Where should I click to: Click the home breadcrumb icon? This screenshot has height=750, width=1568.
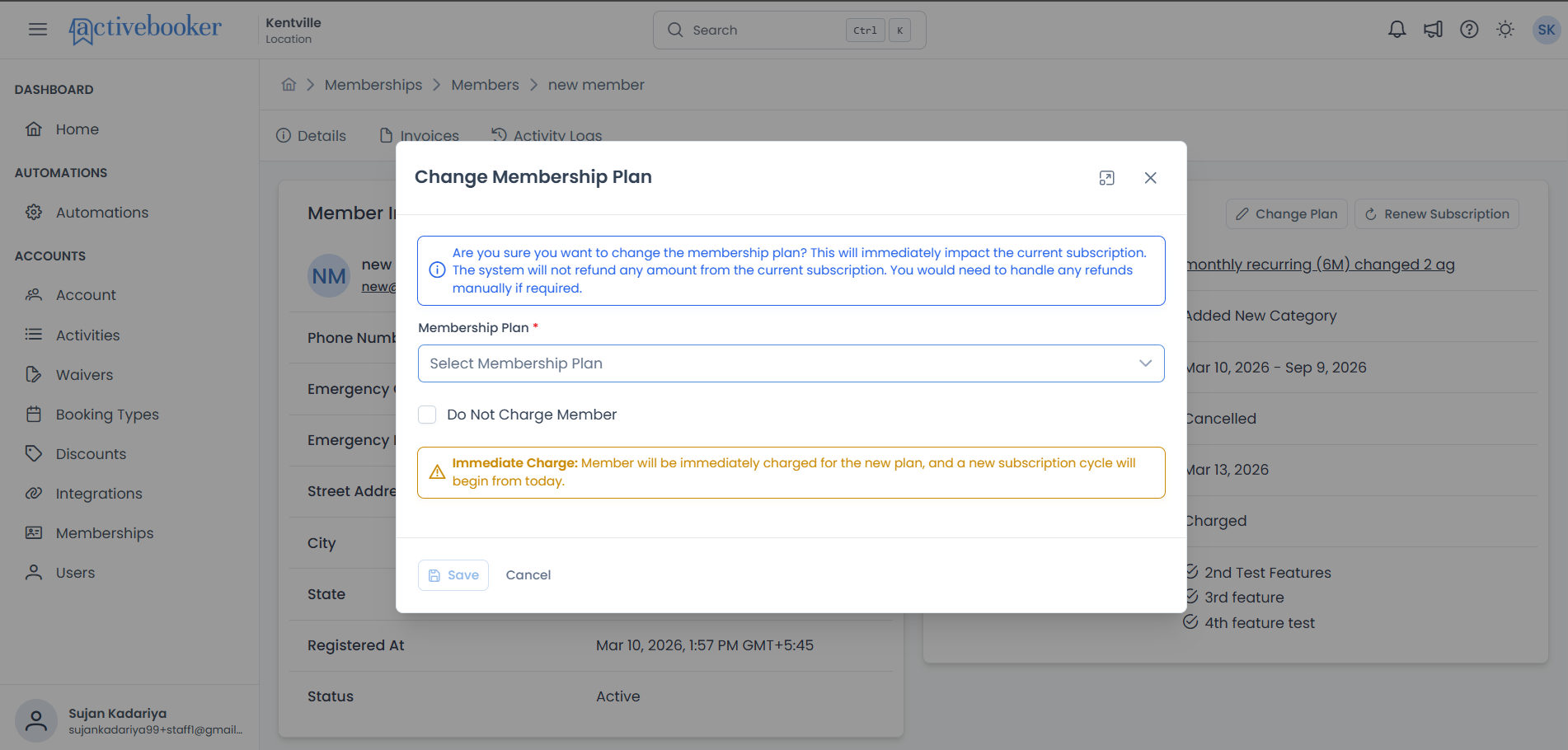[x=289, y=84]
